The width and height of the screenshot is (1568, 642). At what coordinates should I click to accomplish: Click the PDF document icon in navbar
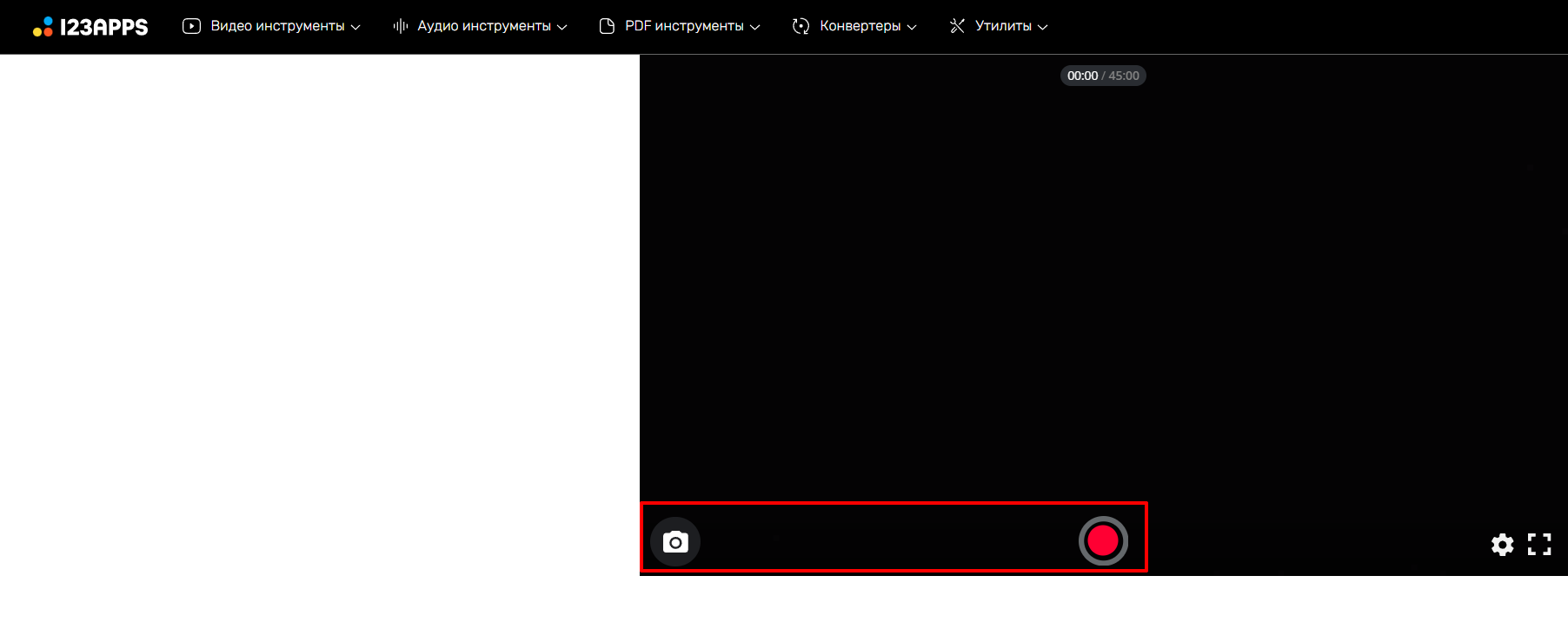click(x=608, y=26)
